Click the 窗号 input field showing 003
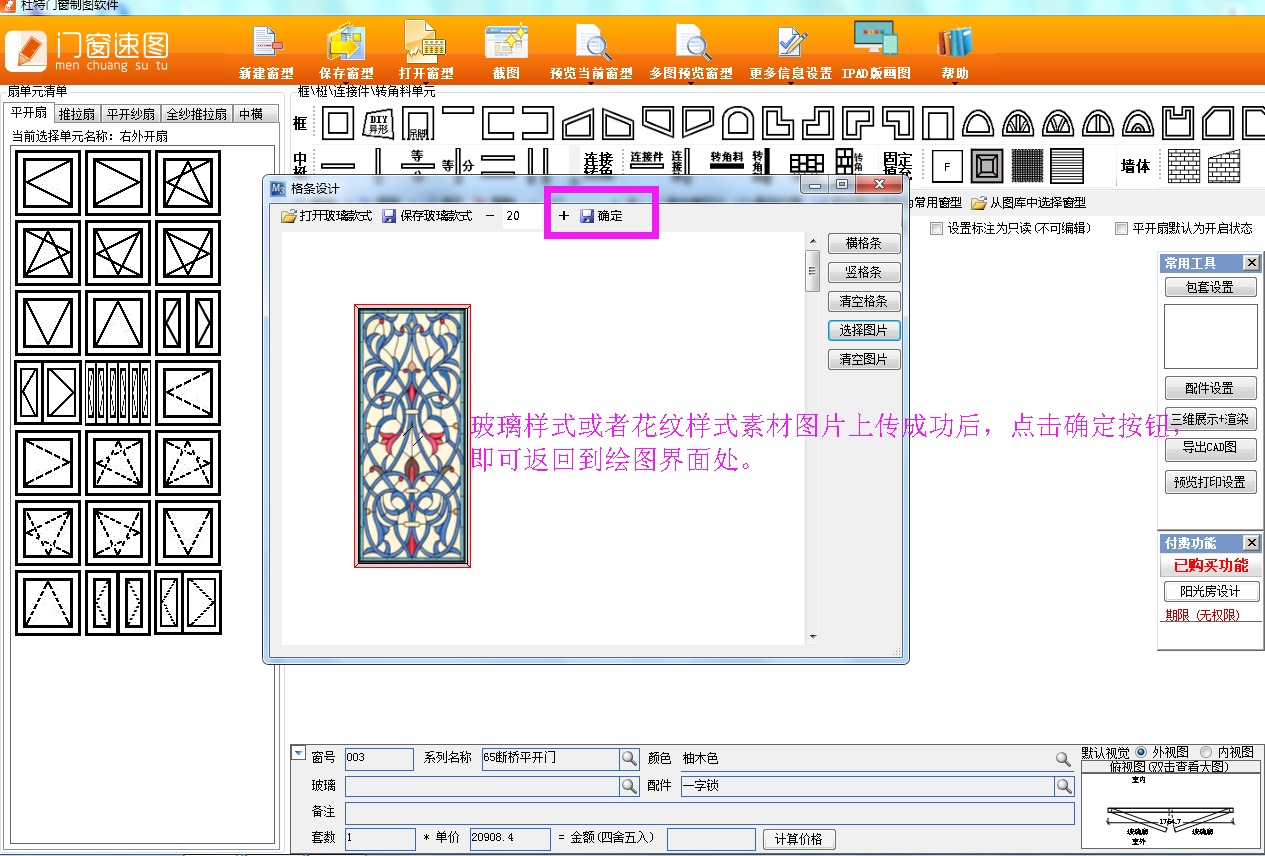This screenshot has height=856, width=1265. (379, 759)
